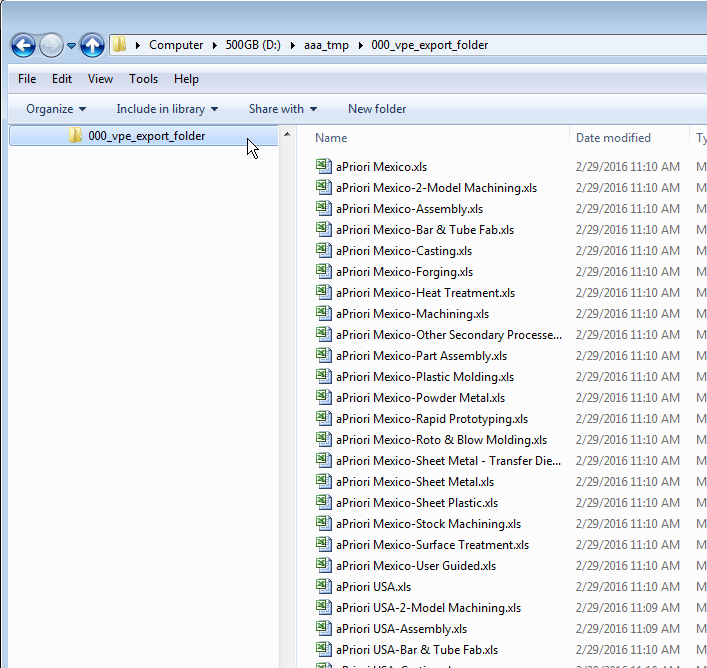Image resolution: width=707 pixels, height=668 pixels.
Task: Go up one folder level with Up arrow
Action: [x=92, y=45]
